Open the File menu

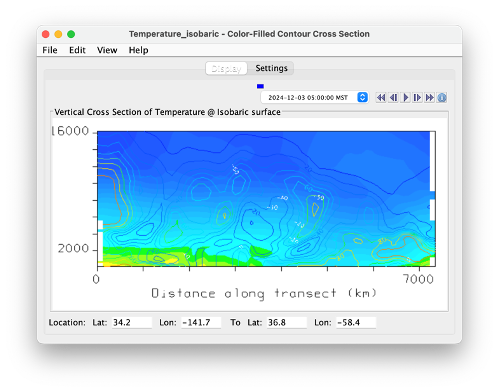click(x=50, y=50)
